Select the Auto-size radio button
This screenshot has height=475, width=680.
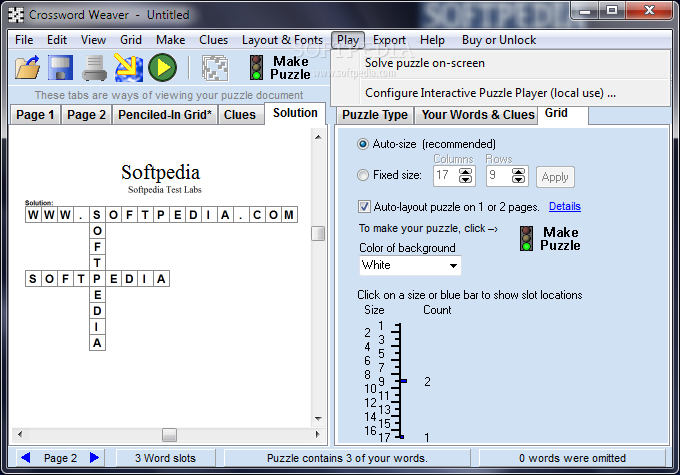tap(363, 144)
